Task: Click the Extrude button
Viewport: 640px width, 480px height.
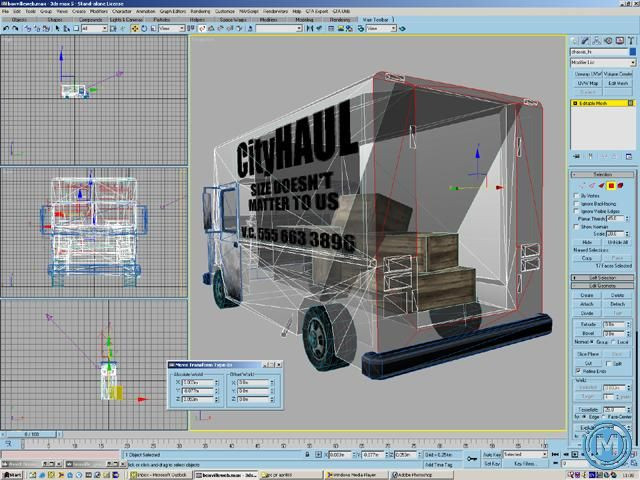Action: point(588,324)
